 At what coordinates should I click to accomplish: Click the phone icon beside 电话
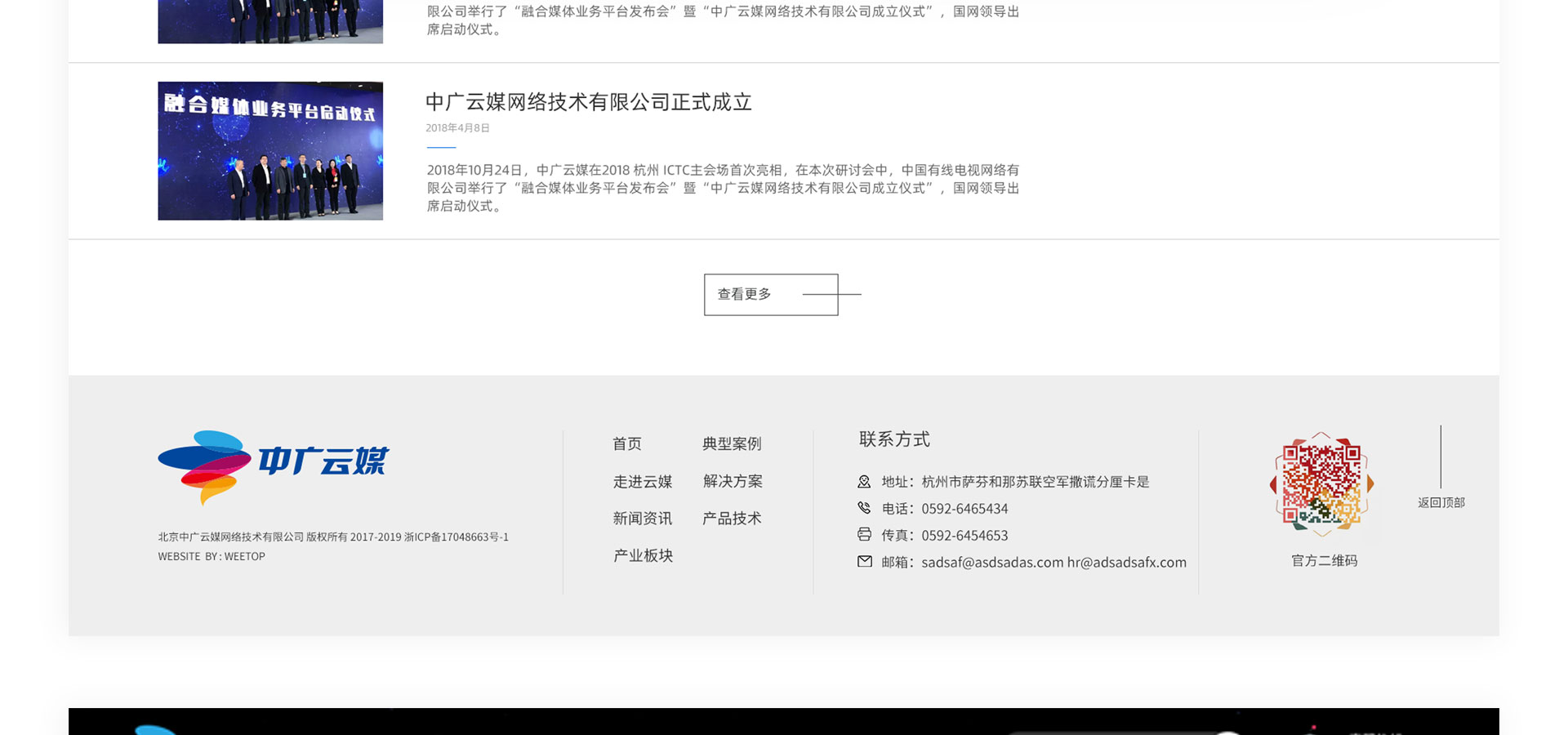click(x=864, y=508)
